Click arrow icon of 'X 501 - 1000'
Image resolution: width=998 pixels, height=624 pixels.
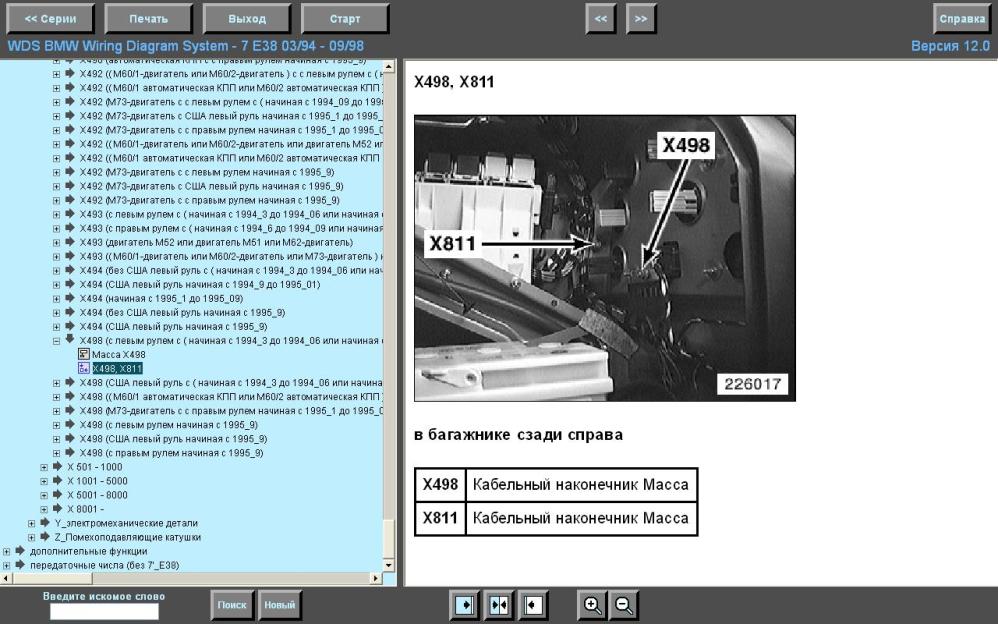(57, 466)
